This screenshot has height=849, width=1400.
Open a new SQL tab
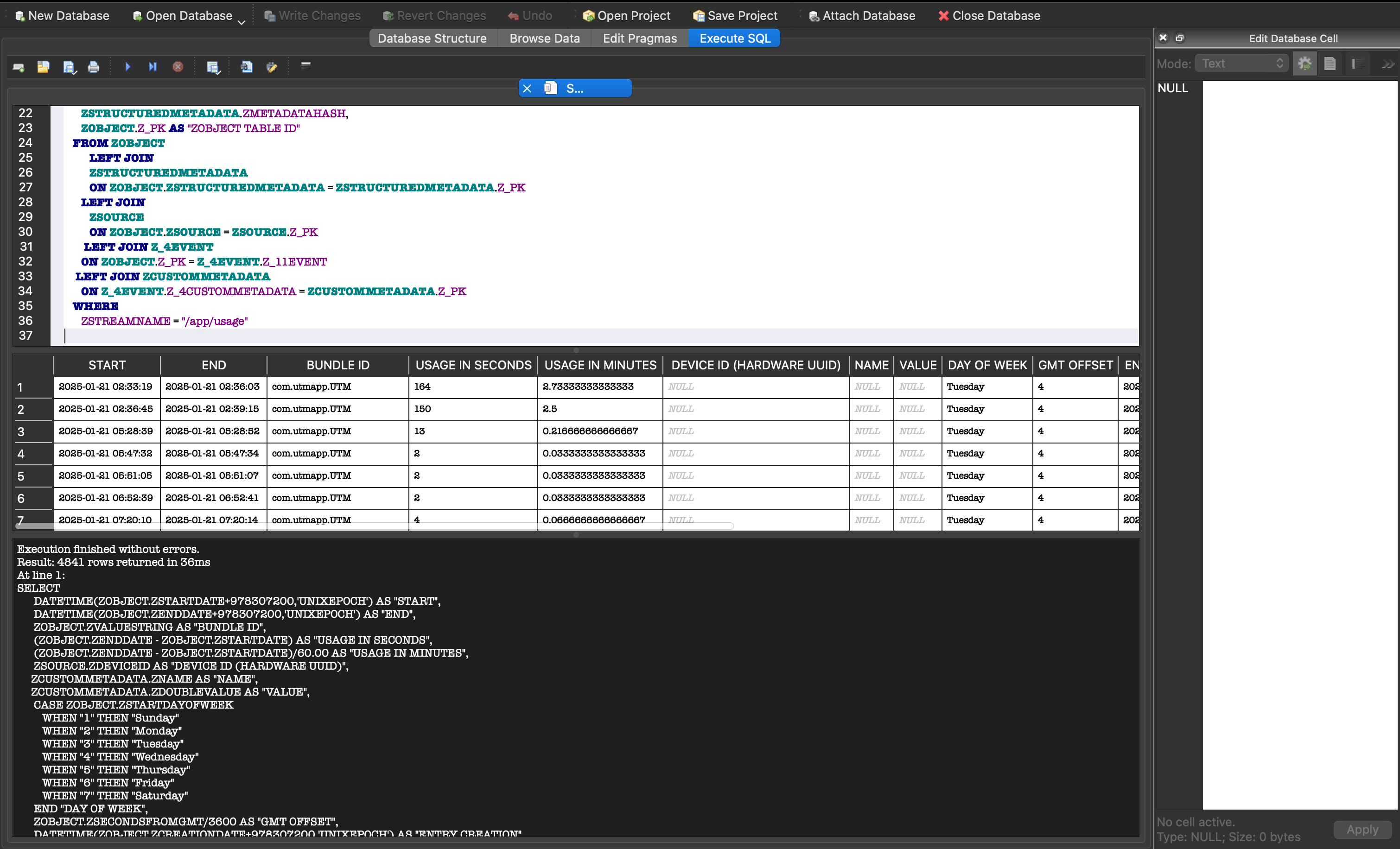click(18, 67)
